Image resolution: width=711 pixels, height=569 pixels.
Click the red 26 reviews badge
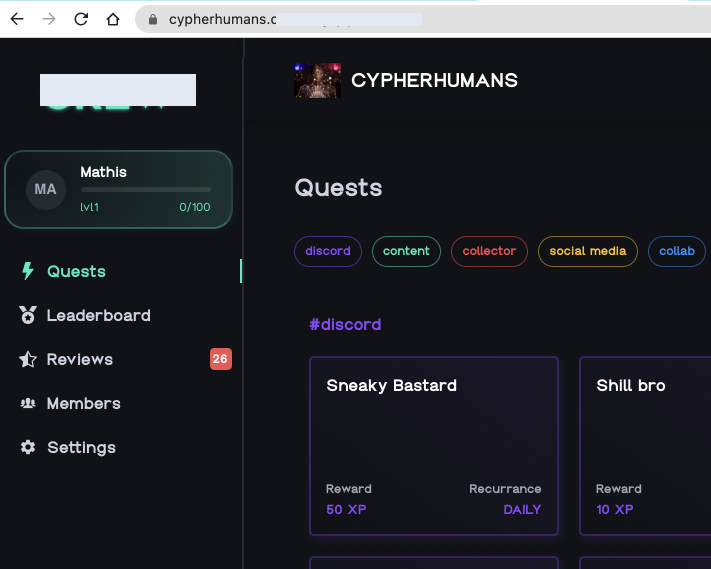(221, 359)
